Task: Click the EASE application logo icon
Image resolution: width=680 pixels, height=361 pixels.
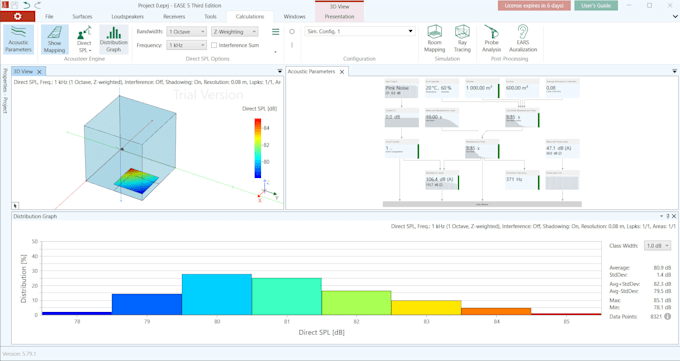Action: [5, 5]
